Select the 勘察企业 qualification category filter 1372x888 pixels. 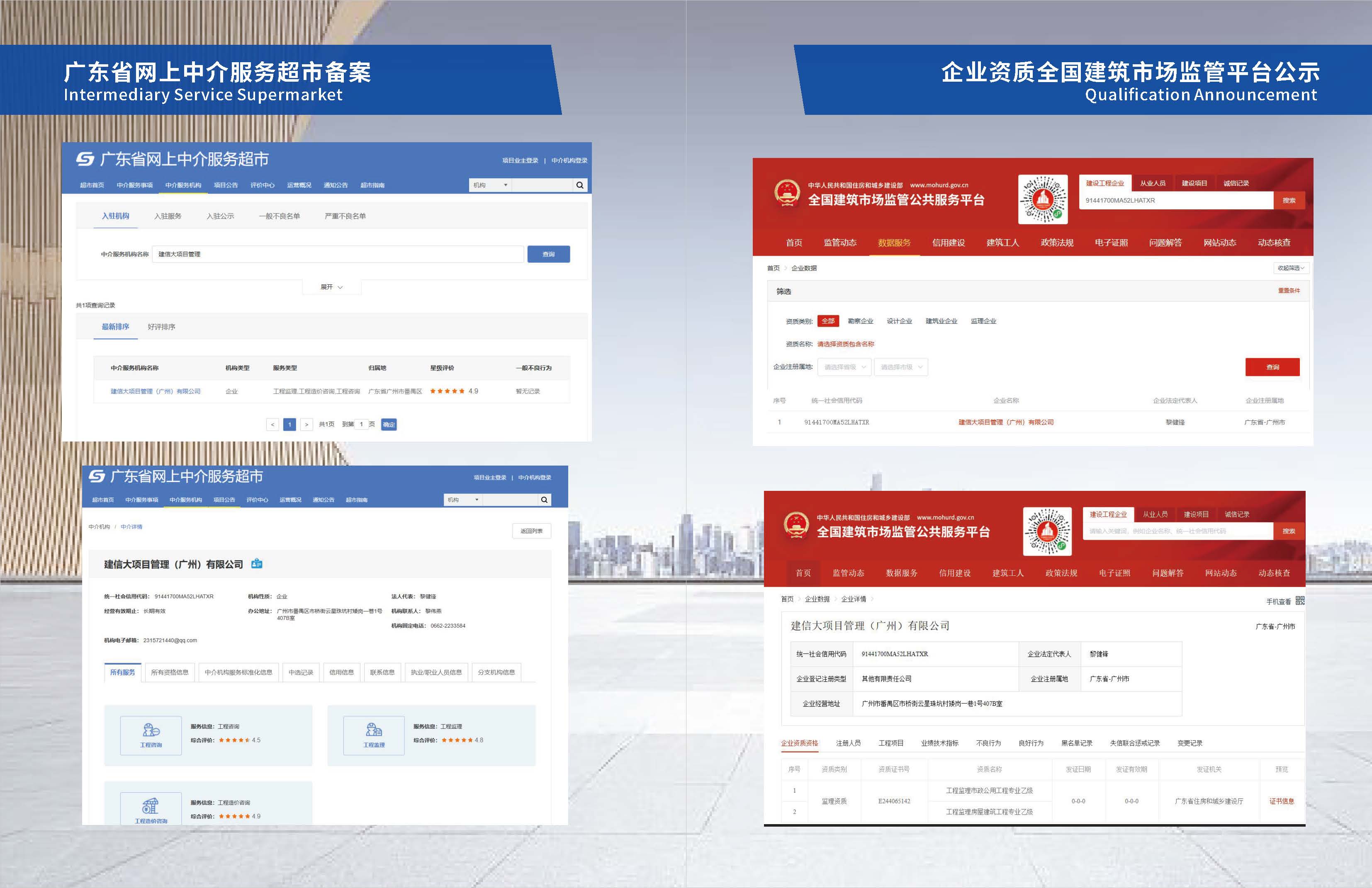coord(861,322)
